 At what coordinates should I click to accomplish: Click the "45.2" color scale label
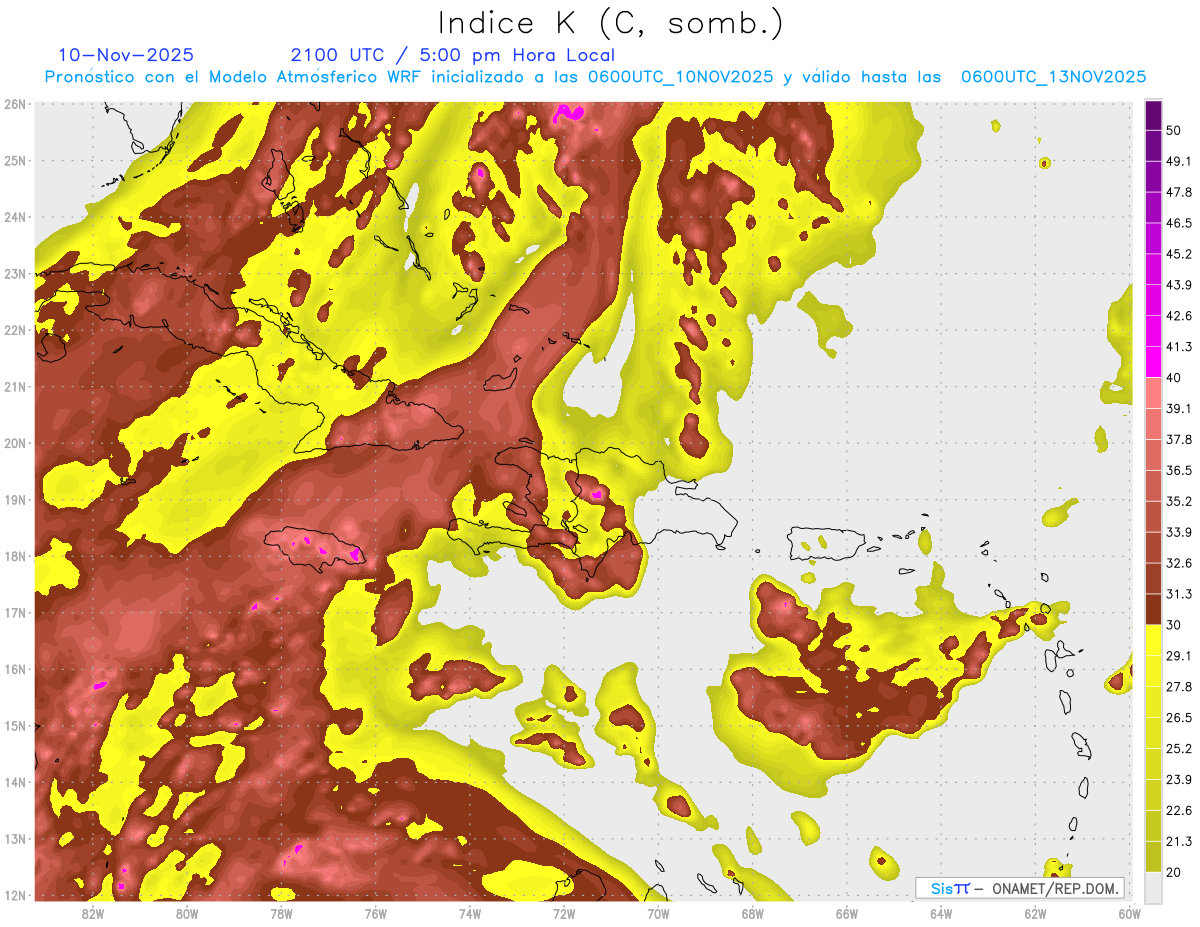pyautogui.click(x=1179, y=254)
